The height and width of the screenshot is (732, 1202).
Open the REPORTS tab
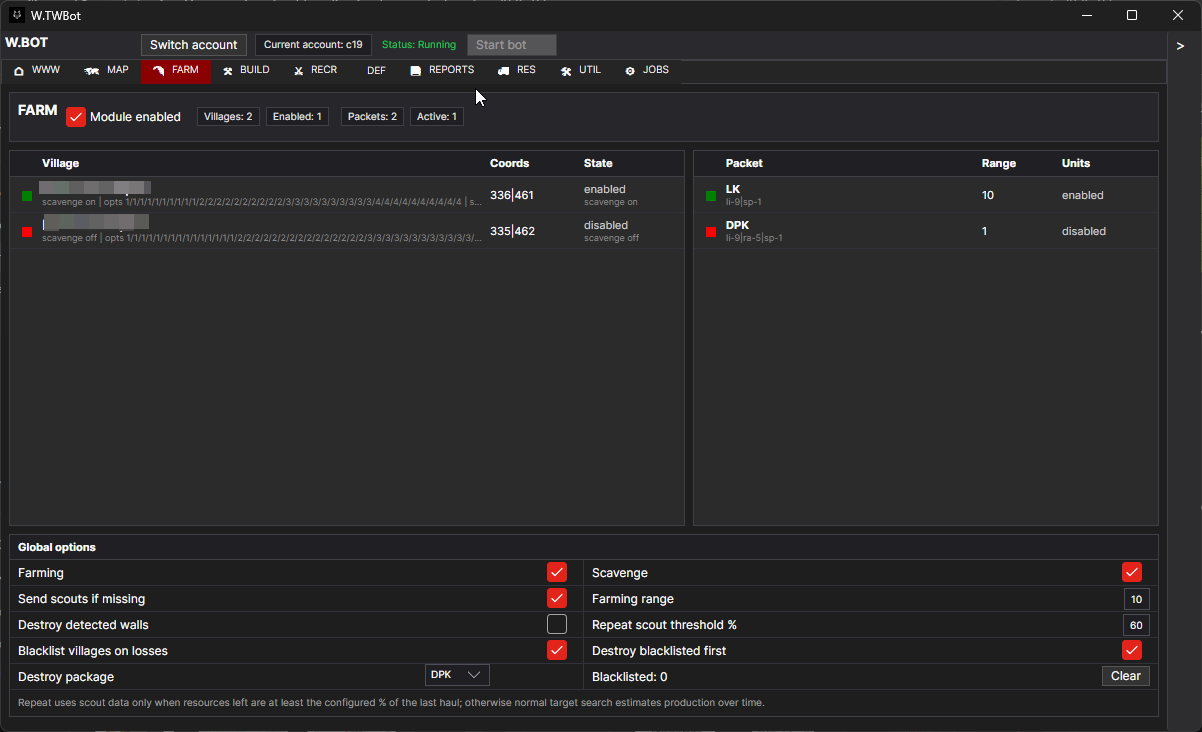pos(442,71)
